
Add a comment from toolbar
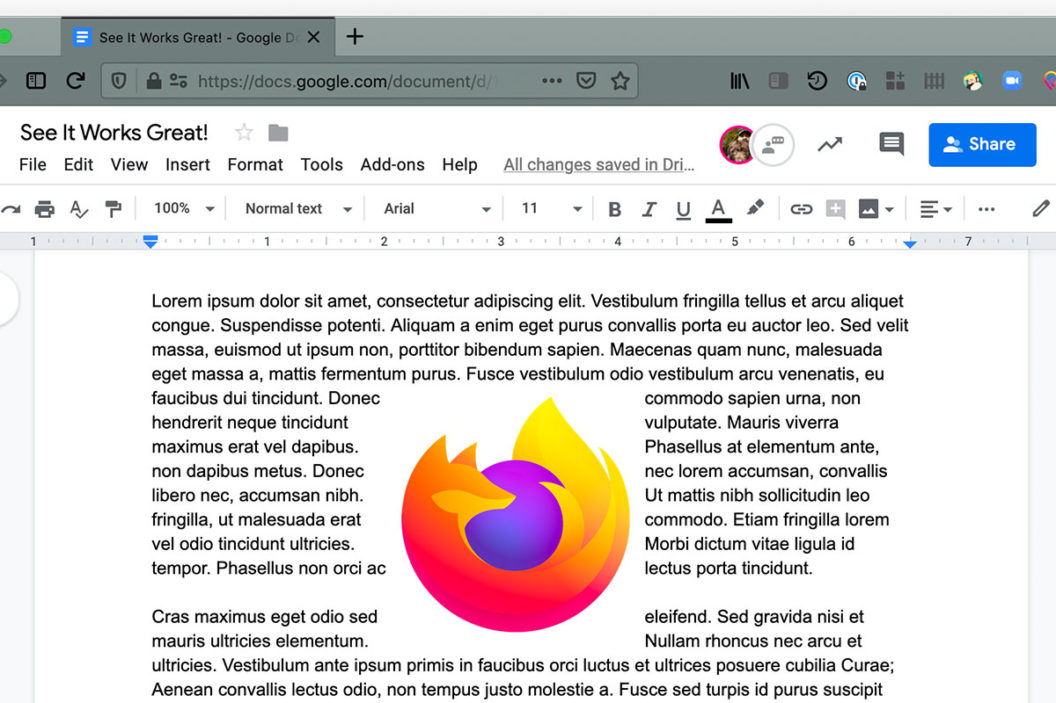835,209
